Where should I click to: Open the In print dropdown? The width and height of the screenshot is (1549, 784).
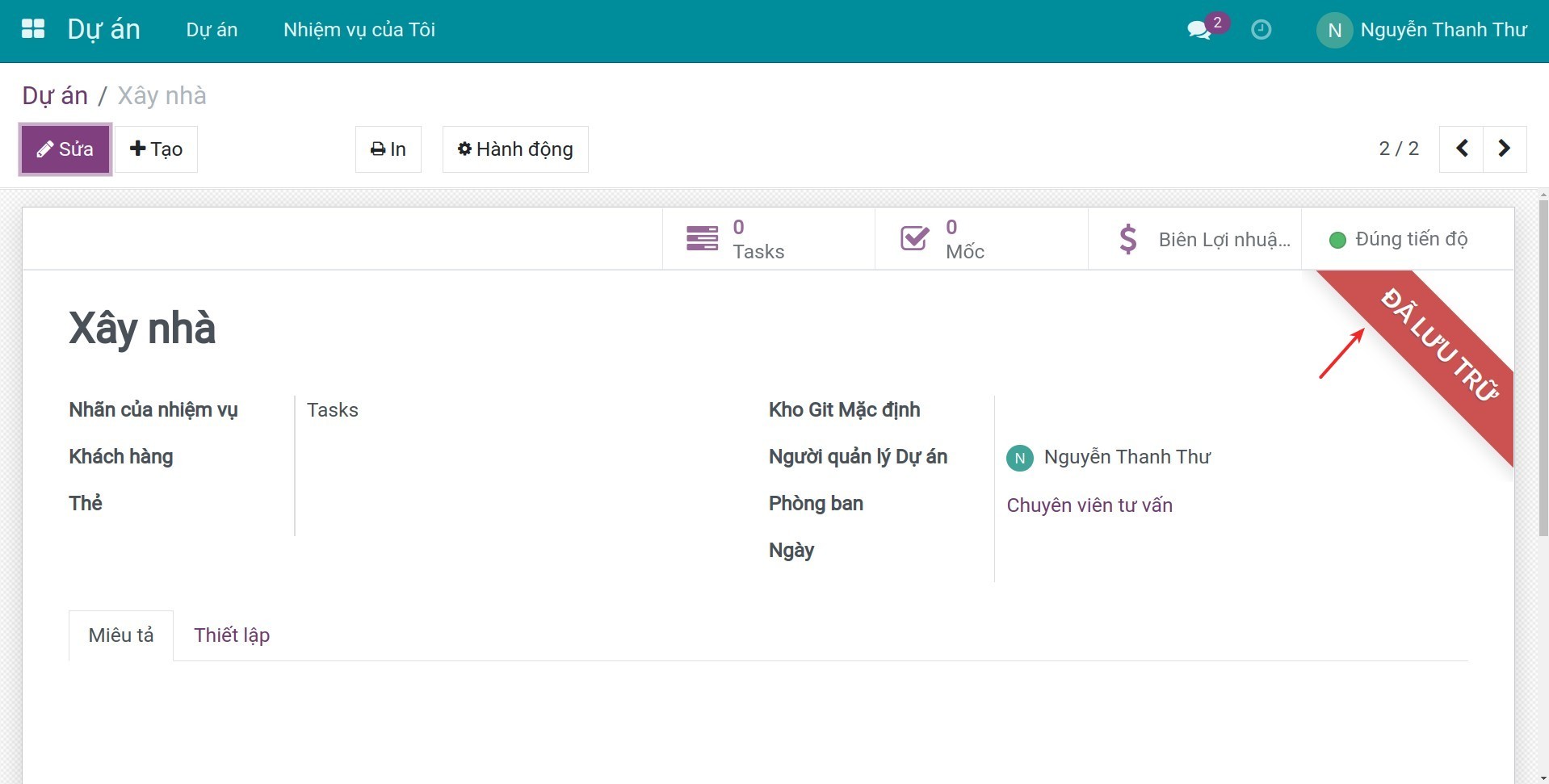click(x=388, y=149)
